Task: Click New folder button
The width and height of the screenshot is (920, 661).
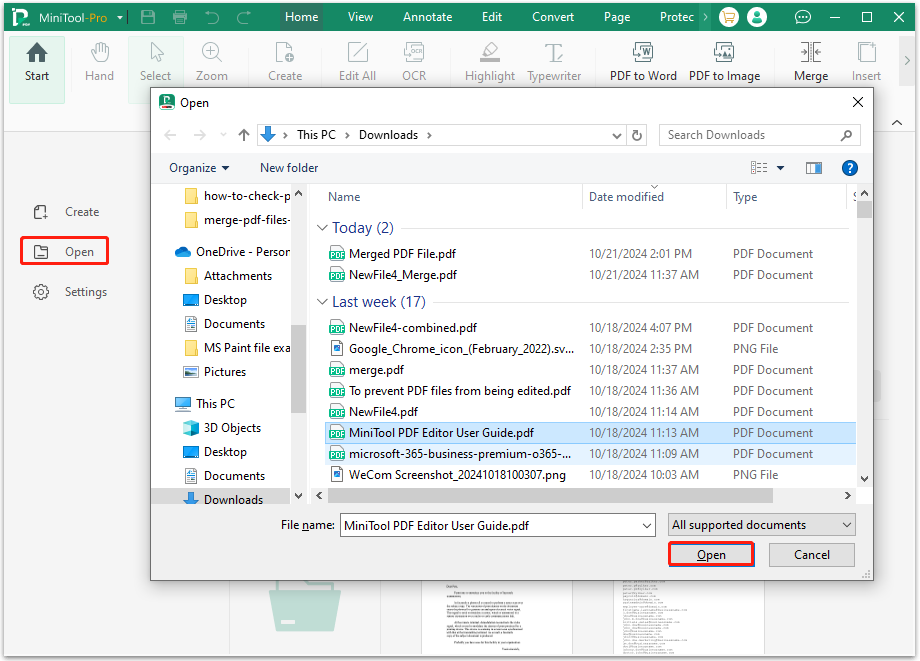Action: (x=289, y=168)
